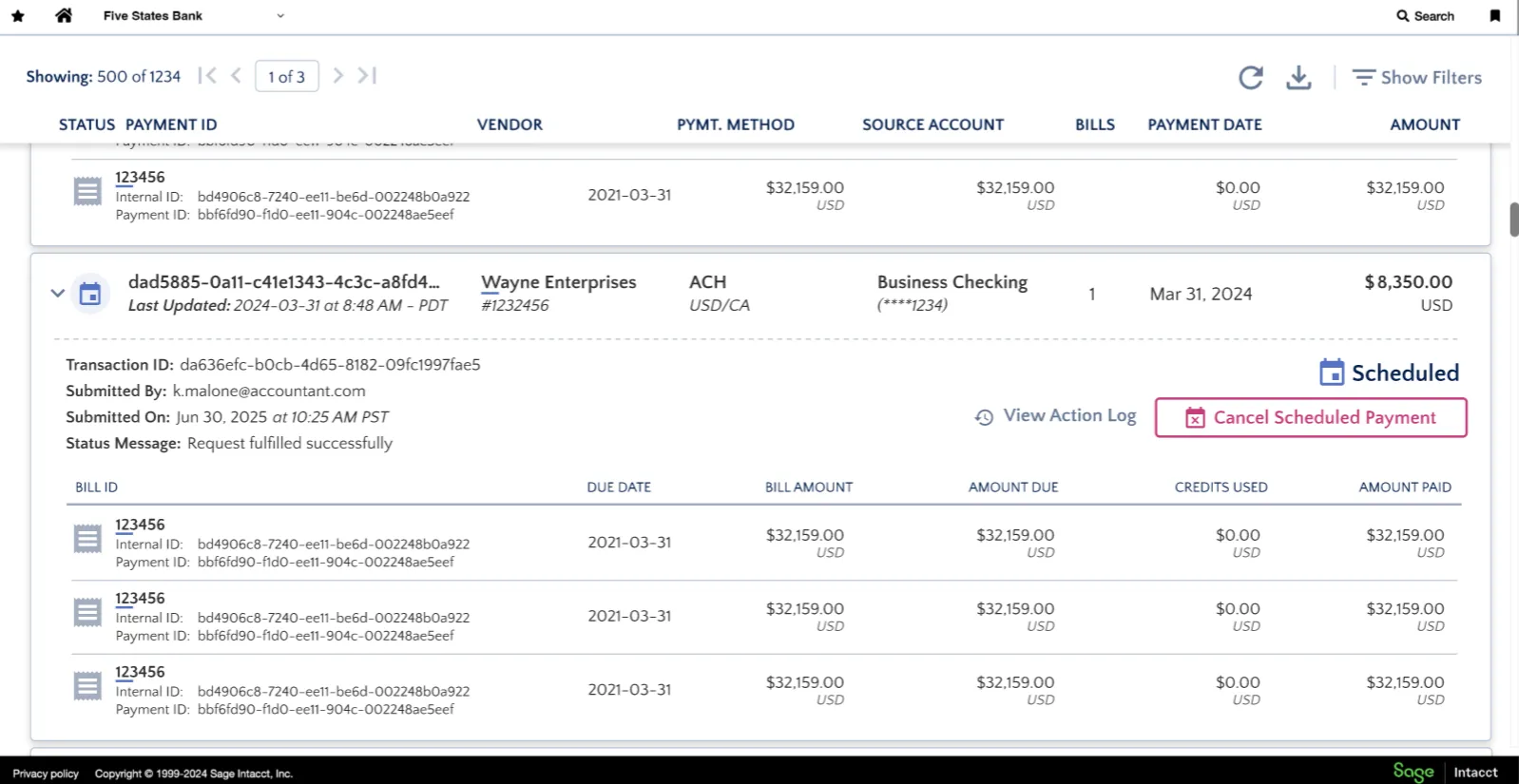Click the favorites star icon
The image size is (1519, 784).
click(18, 16)
